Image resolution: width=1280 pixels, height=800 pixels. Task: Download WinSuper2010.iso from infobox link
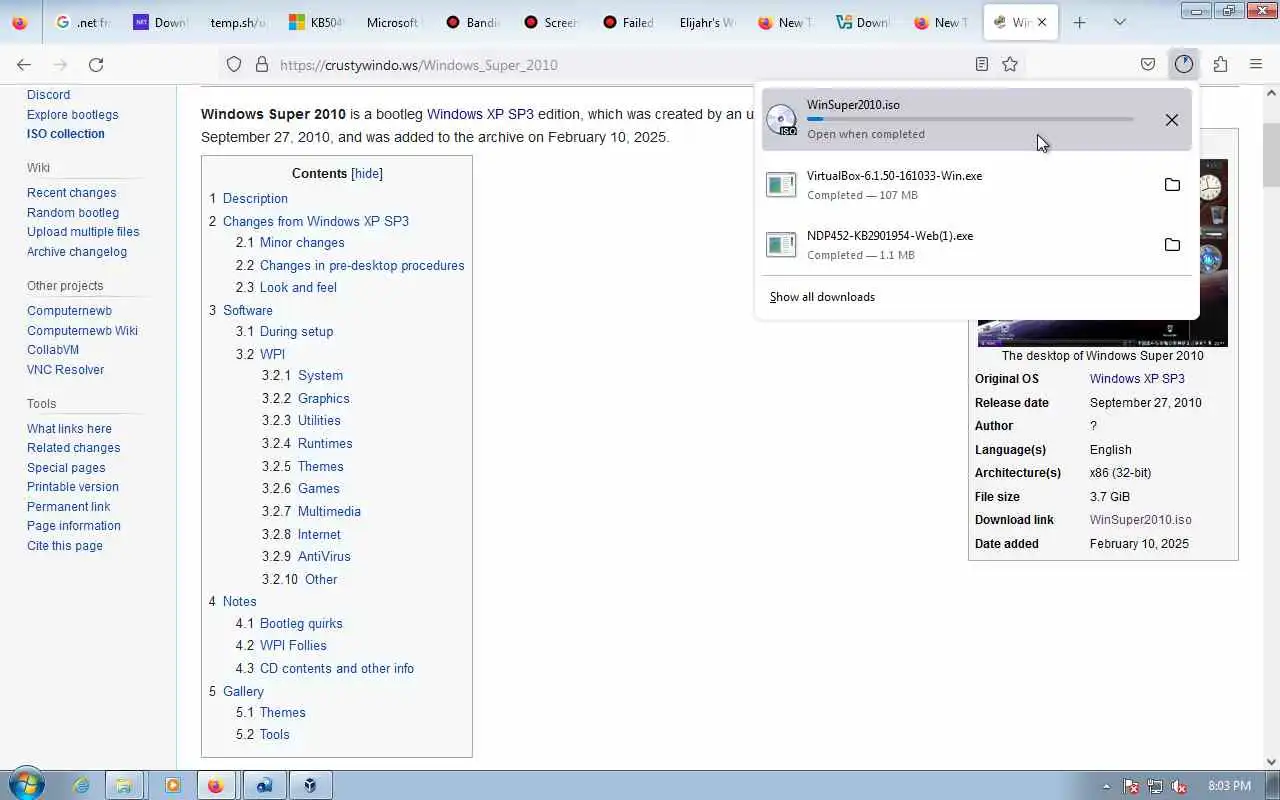coord(1140,520)
